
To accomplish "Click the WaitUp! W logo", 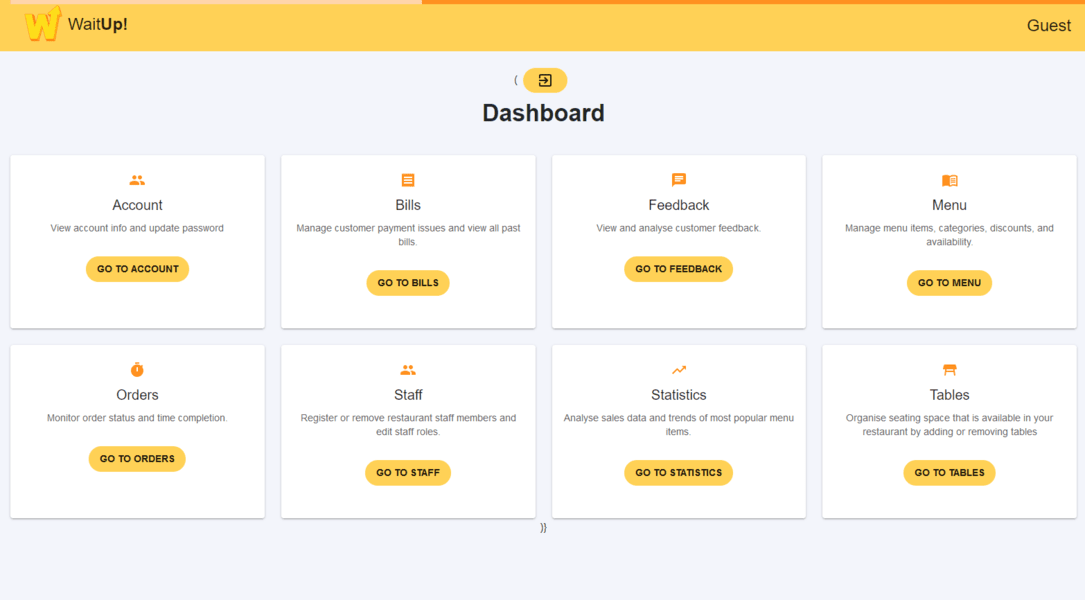I will pos(43,25).
